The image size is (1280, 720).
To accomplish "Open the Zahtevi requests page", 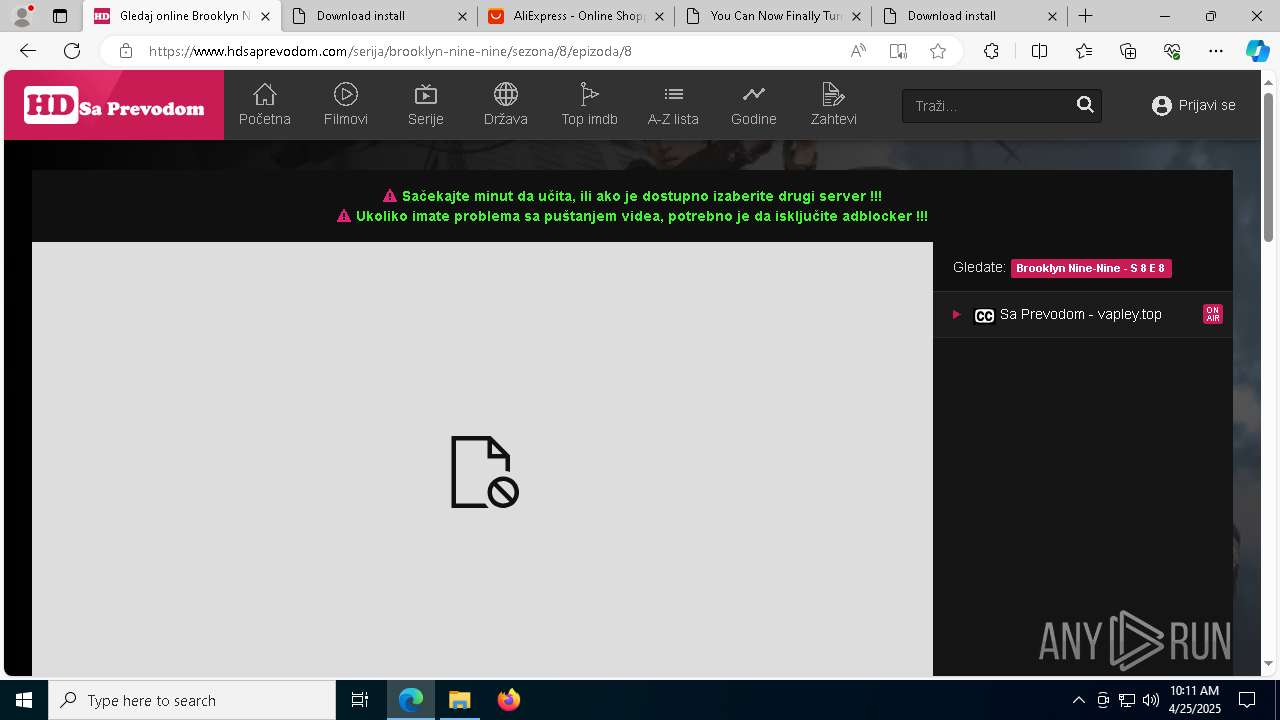I will click(x=833, y=105).
